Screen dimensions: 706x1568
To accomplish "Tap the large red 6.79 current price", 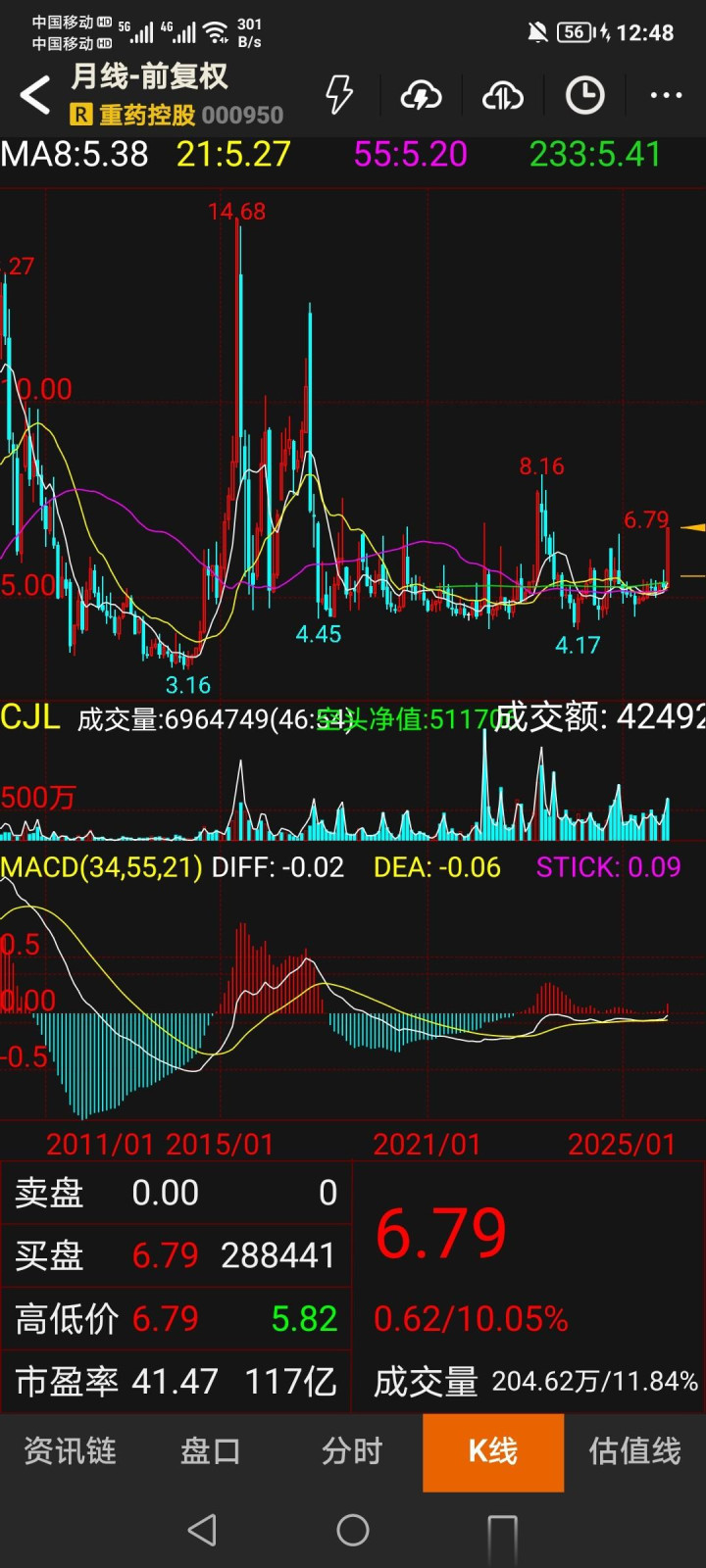I will coord(441,1234).
